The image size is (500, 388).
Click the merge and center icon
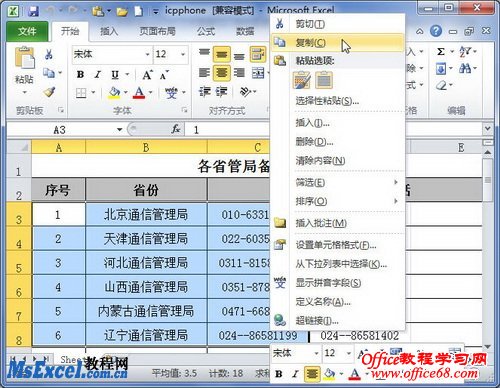coord(258,72)
